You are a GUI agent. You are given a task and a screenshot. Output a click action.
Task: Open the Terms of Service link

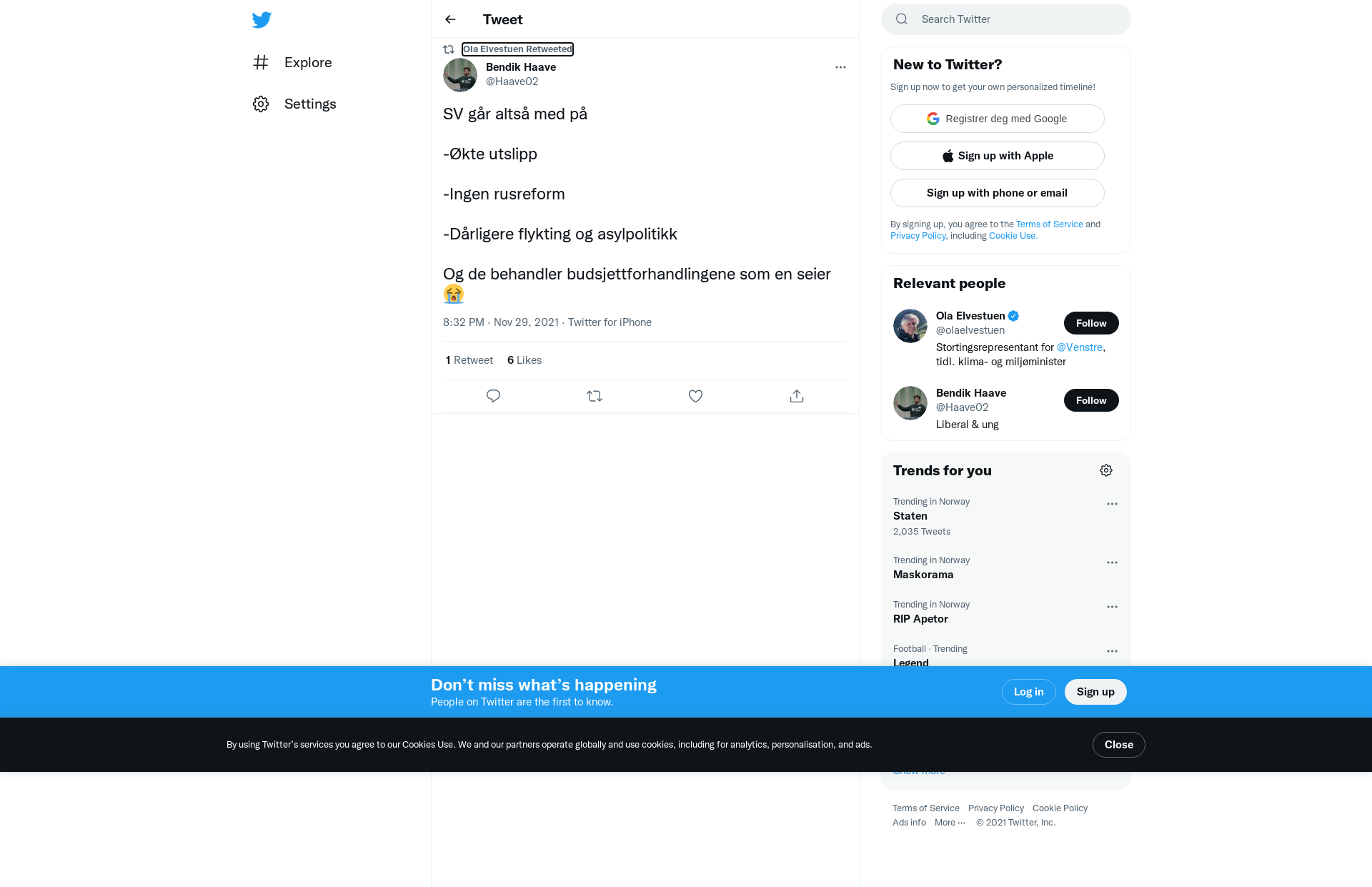[926, 808]
